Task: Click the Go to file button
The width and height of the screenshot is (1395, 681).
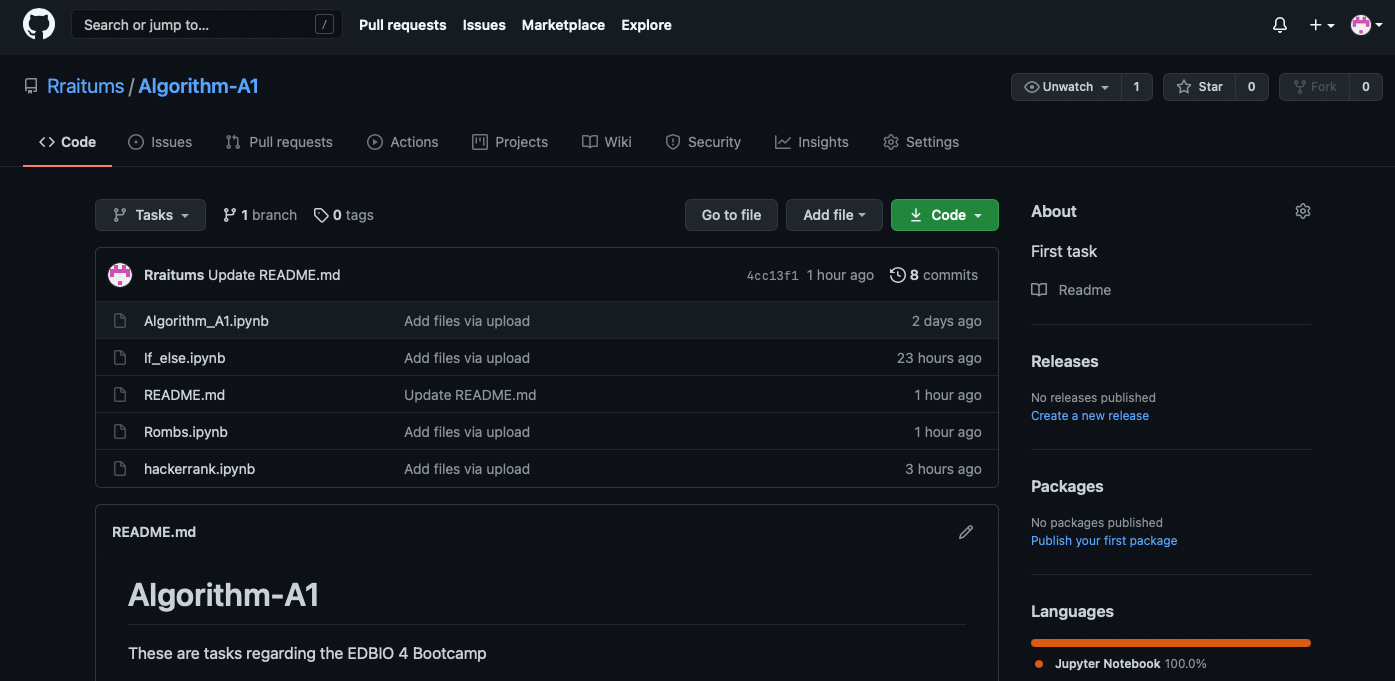Action: click(x=731, y=215)
